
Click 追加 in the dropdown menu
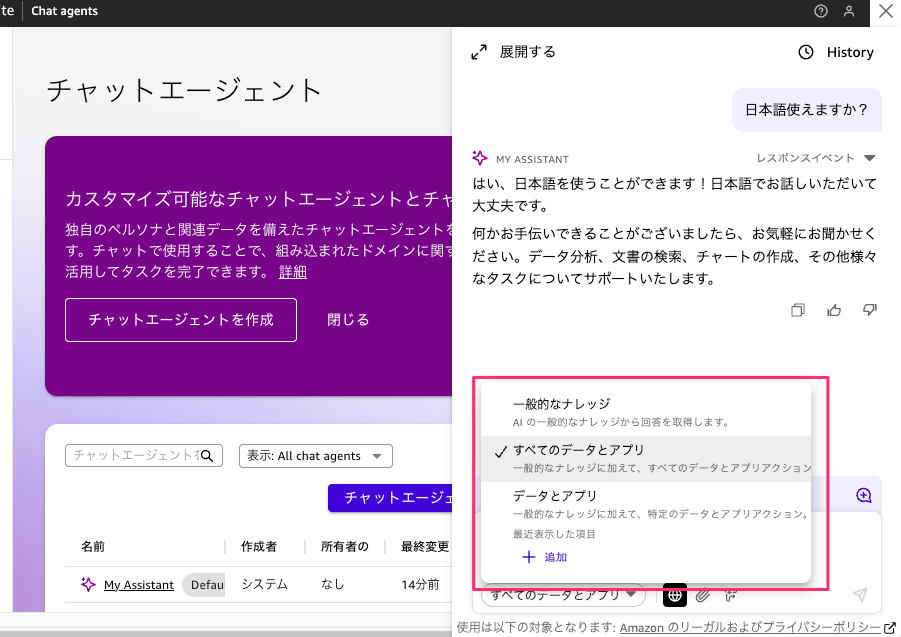click(545, 557)
